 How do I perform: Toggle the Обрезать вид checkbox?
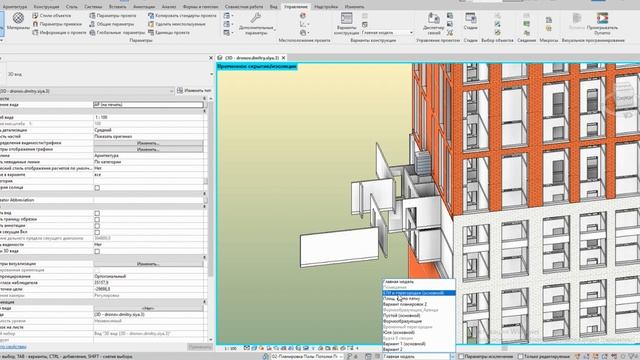tap(97, 213)
